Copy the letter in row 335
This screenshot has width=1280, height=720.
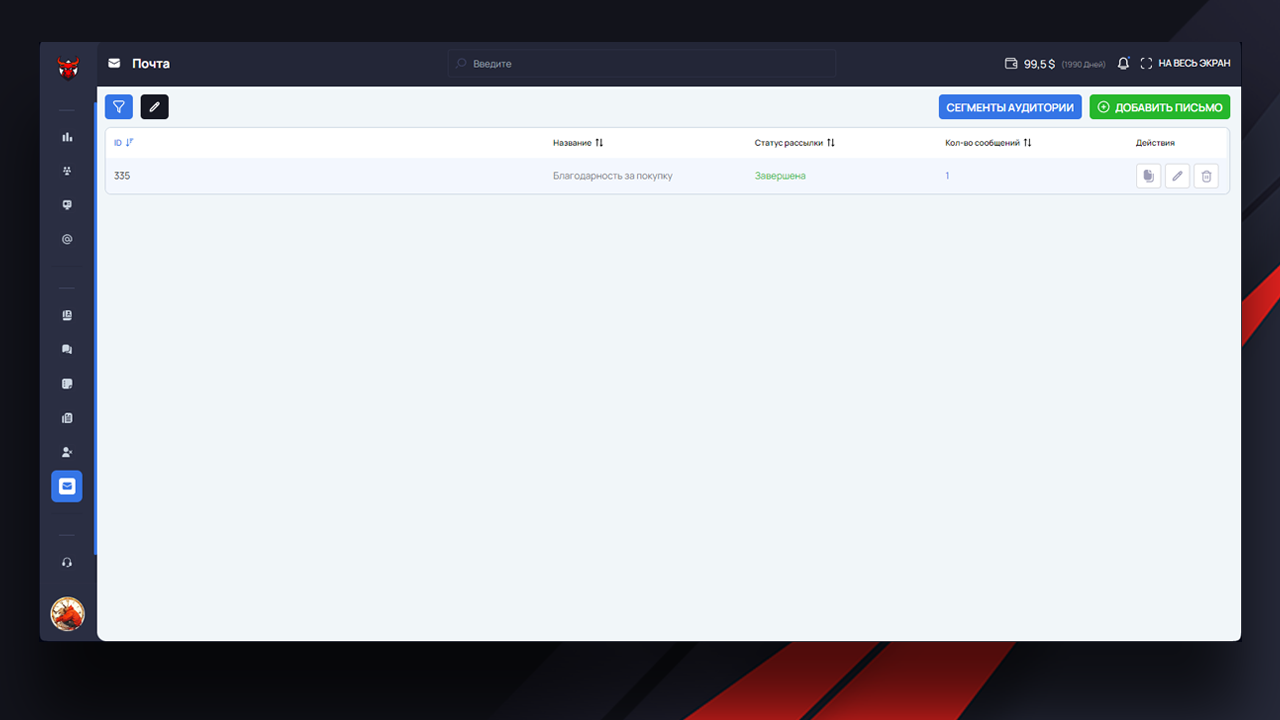[1148, 176]
